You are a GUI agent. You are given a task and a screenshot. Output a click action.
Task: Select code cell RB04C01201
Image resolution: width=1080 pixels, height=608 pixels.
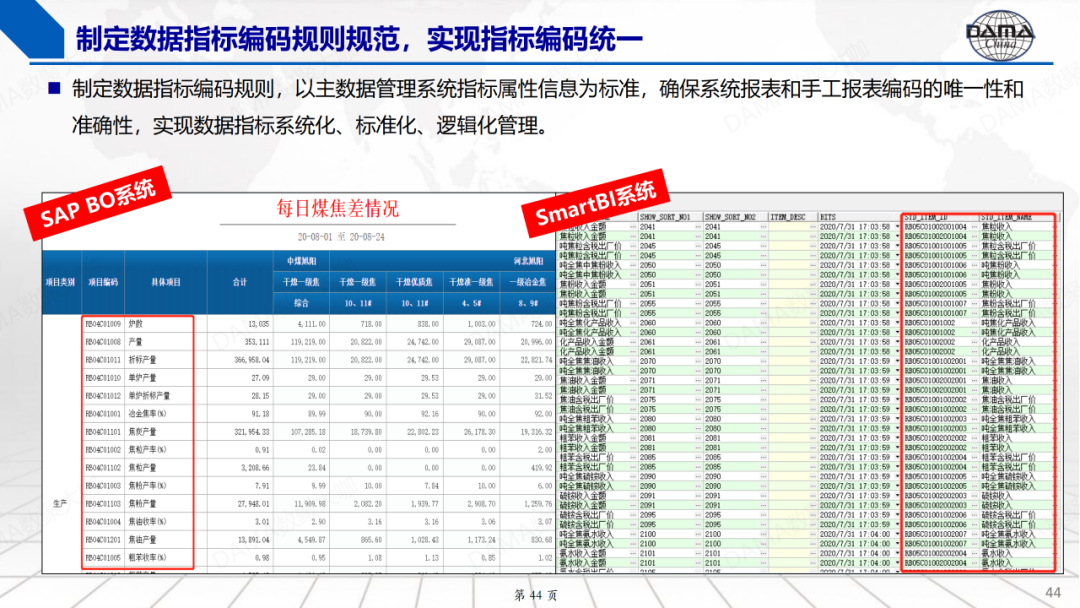pyautogui.click(x=103, y=539)
